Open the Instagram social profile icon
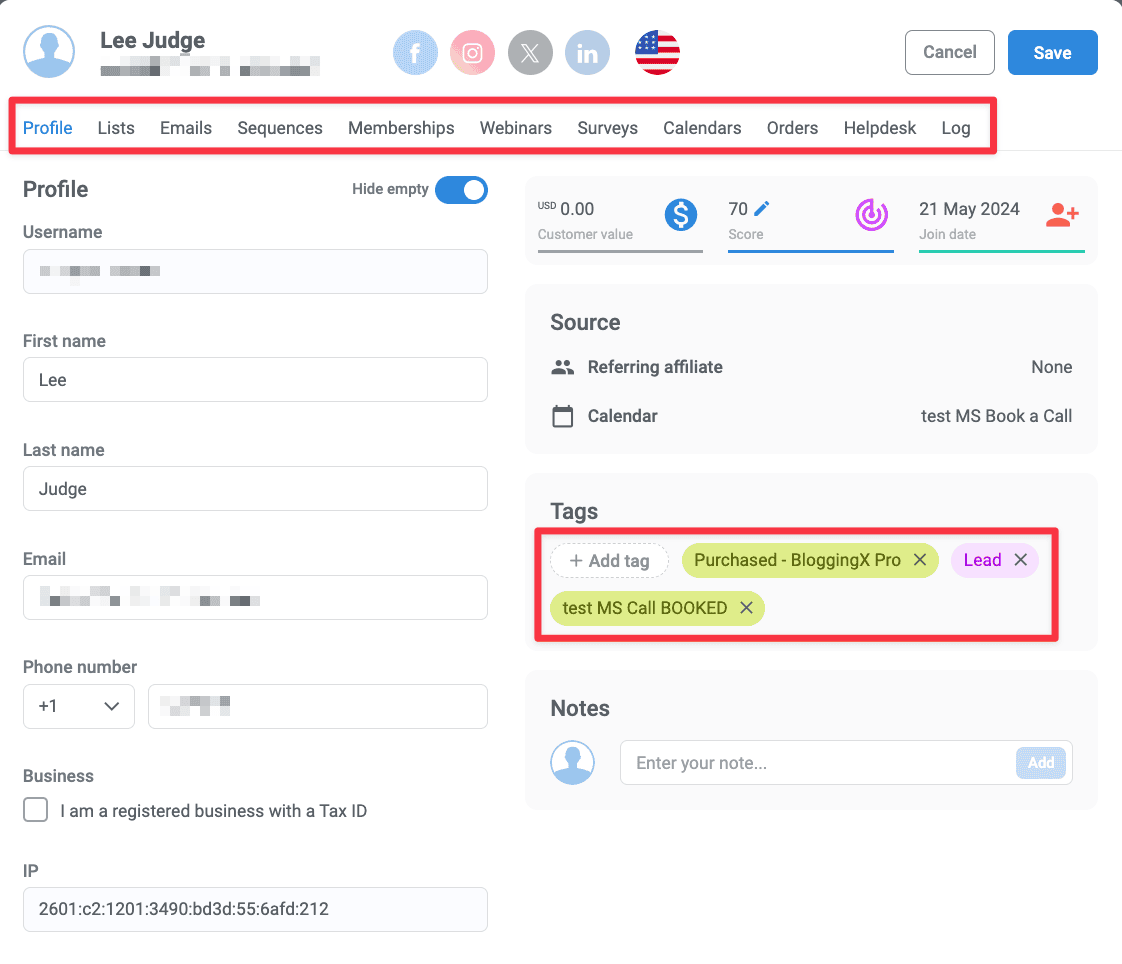The height and width of the screenshot is (964, 1122). [x=472, y=52]
